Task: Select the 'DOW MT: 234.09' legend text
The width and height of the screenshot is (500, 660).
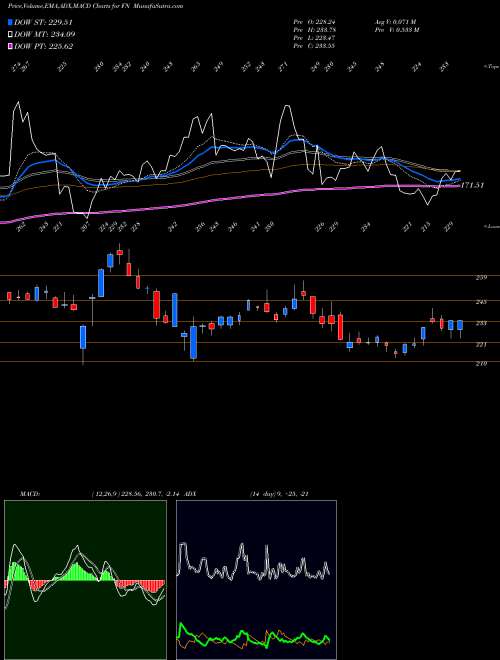Action: [45, 35]
